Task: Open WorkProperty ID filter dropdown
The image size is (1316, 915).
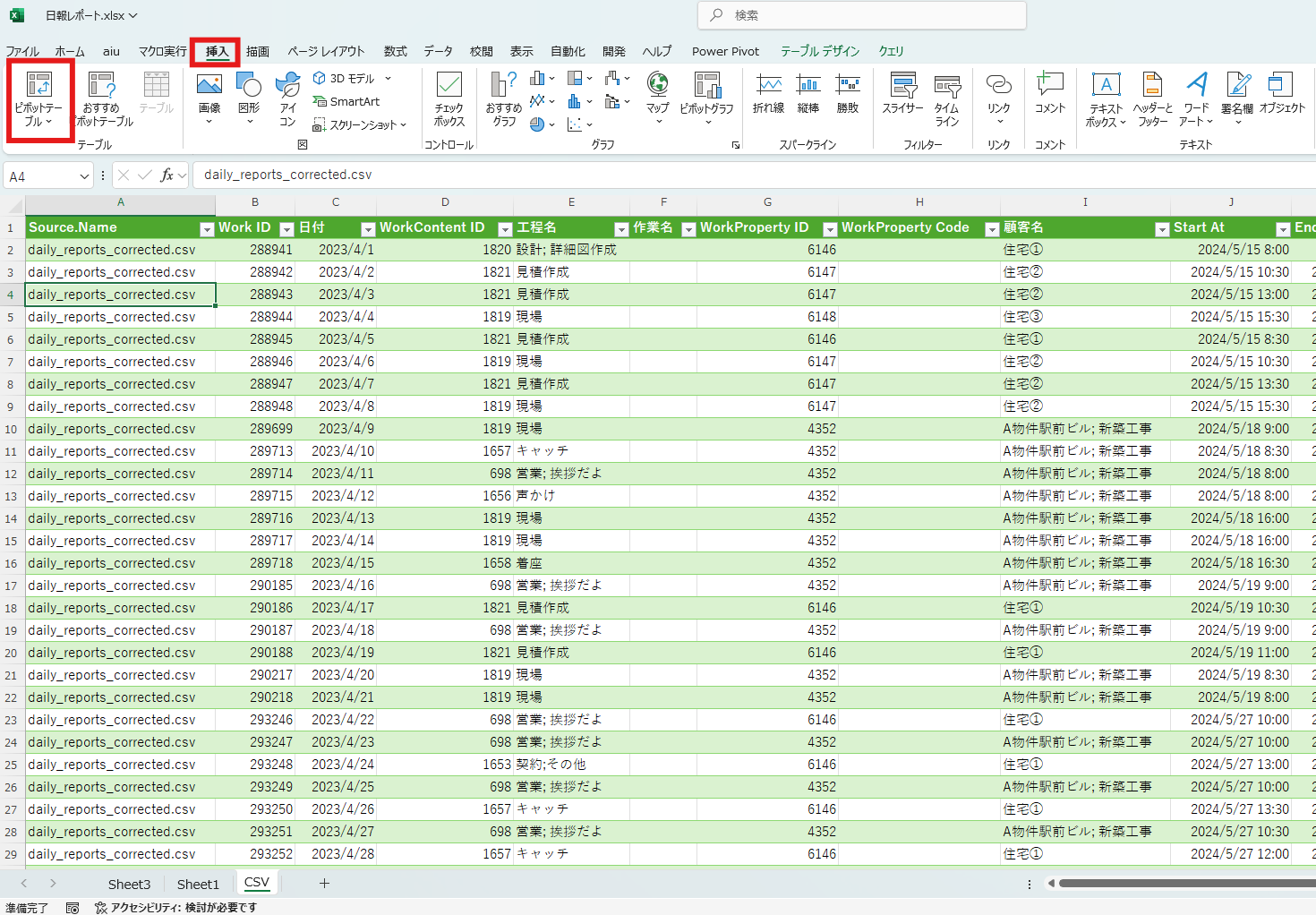Action: coord(830,229)
